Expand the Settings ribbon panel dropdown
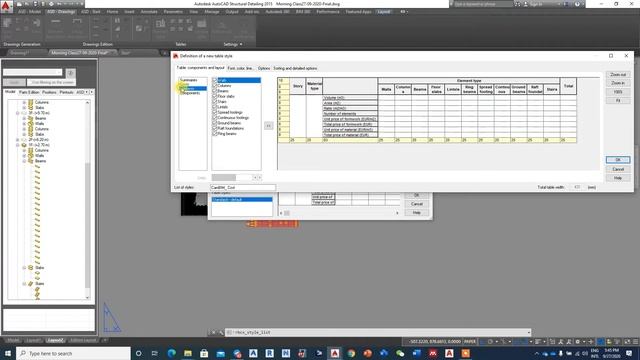640x360 pixels. [x=233, y=44]
